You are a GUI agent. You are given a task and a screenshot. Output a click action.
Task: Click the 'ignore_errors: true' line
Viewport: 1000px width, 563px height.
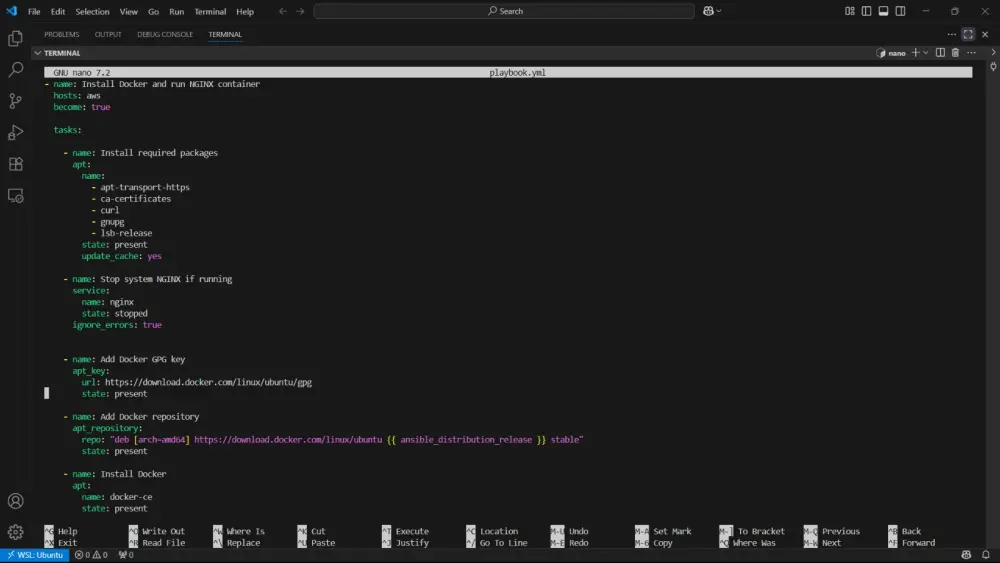point(117,325)
